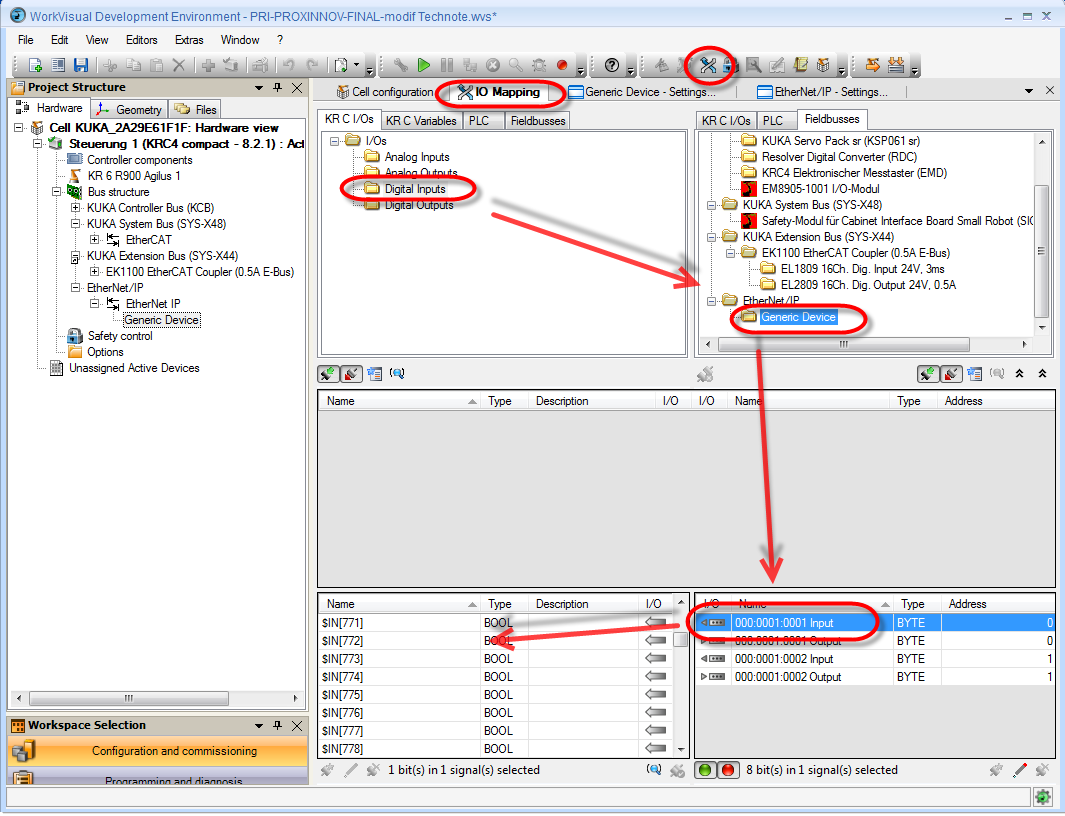The image size is (1065, 816).
Task: Switch to the Geometry tab
Action: pyautogui.click(x=129, y=109)
